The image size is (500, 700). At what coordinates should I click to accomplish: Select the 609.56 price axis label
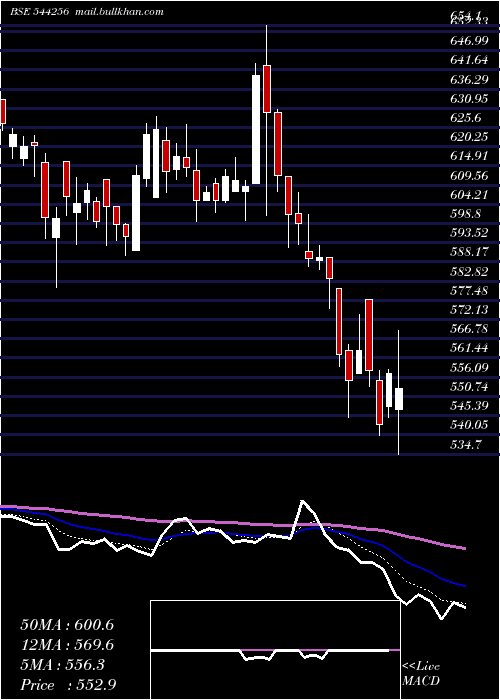(468, 175)
